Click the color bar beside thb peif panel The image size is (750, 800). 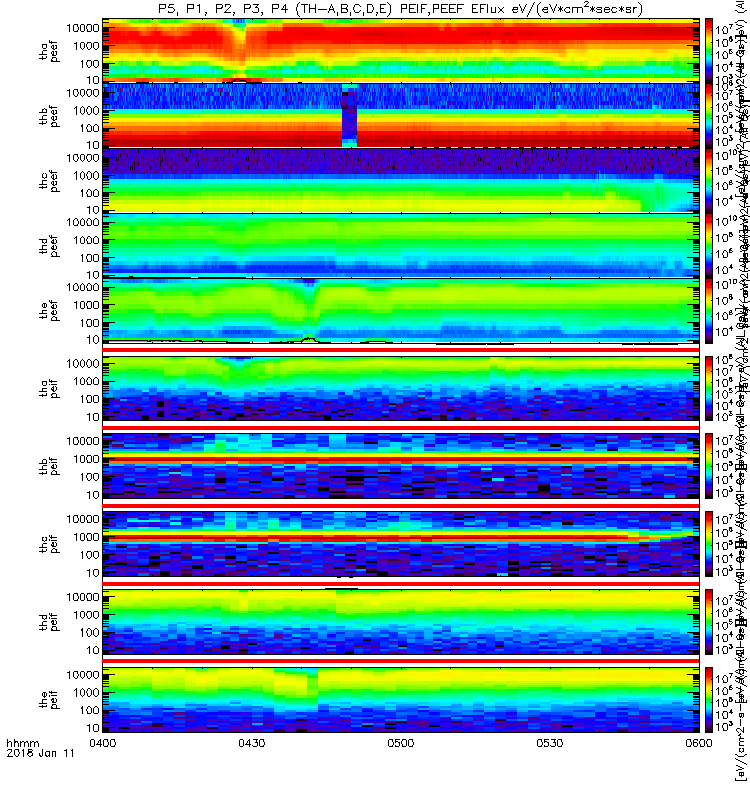709,466
